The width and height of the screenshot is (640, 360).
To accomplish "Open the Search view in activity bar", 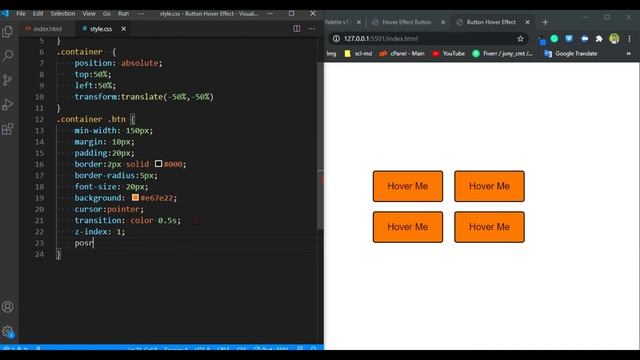I will (7, 56).
